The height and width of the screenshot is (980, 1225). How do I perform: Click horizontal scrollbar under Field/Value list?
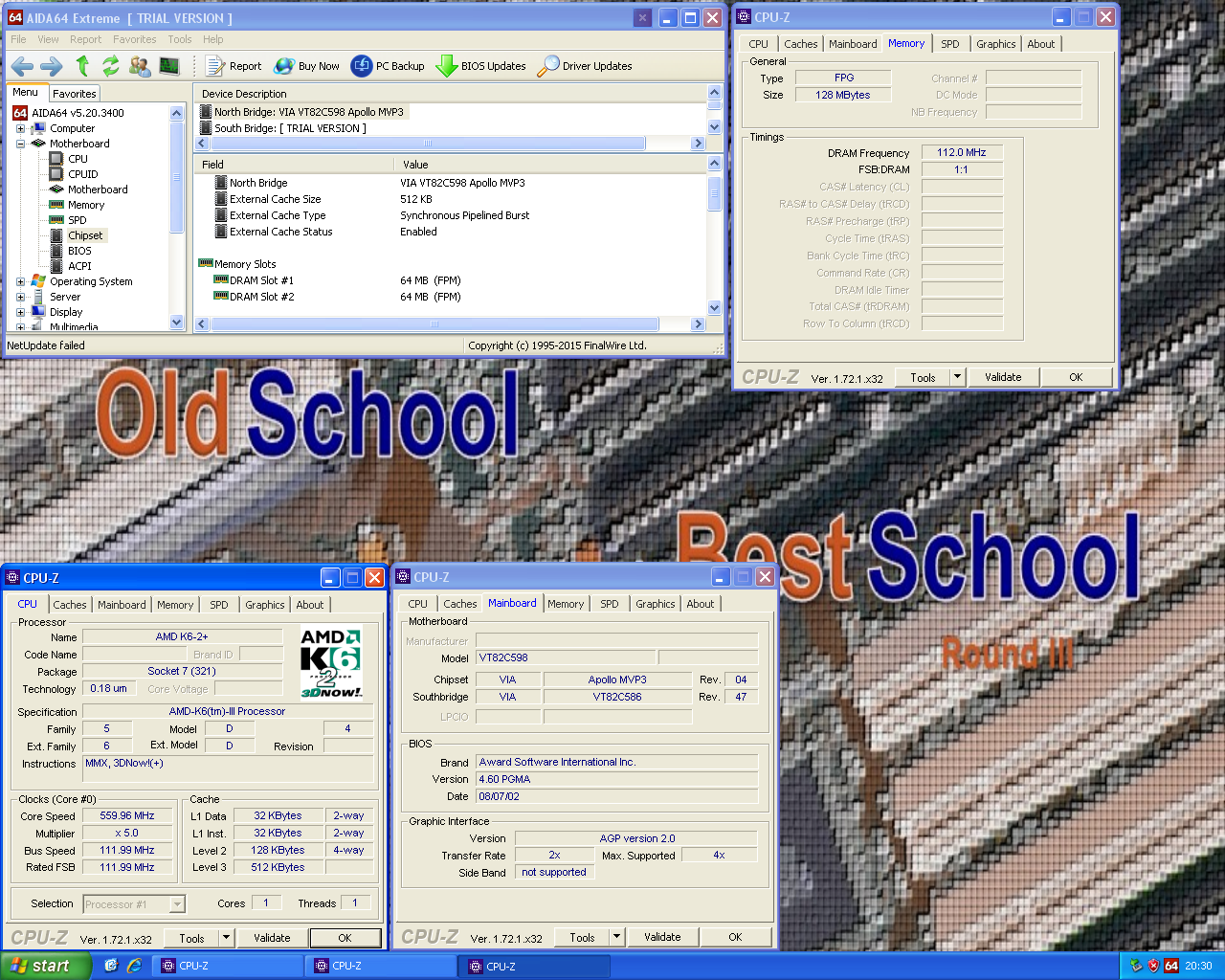(433, 324)
